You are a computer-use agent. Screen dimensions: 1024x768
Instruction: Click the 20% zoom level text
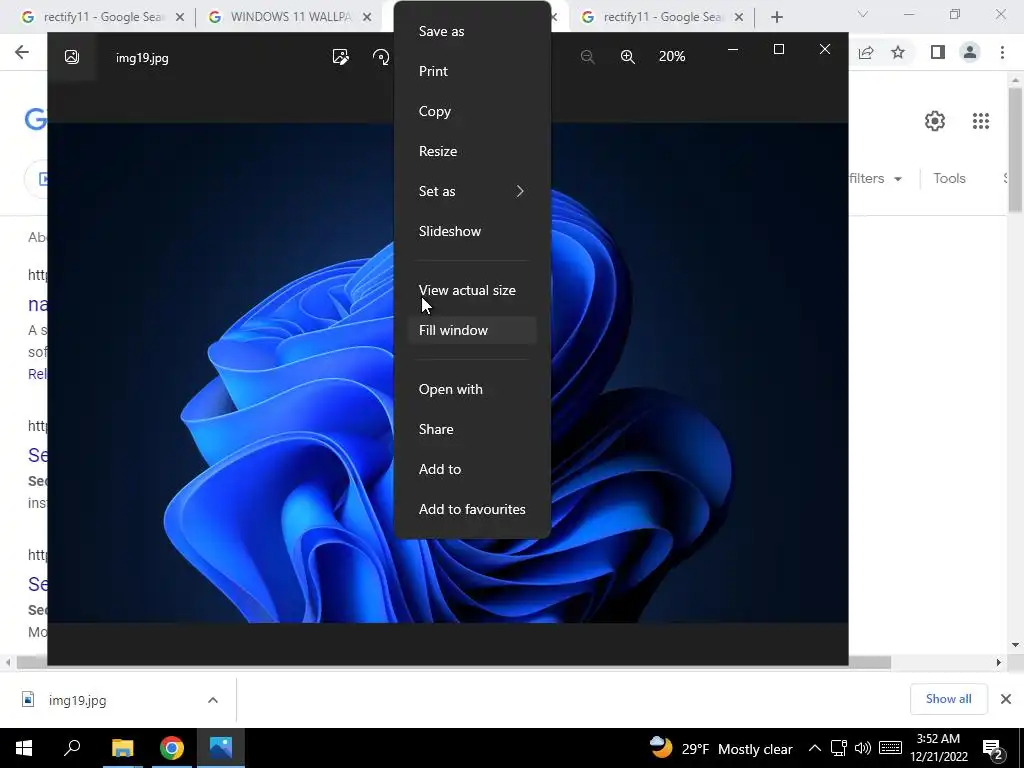pos(672,57)
